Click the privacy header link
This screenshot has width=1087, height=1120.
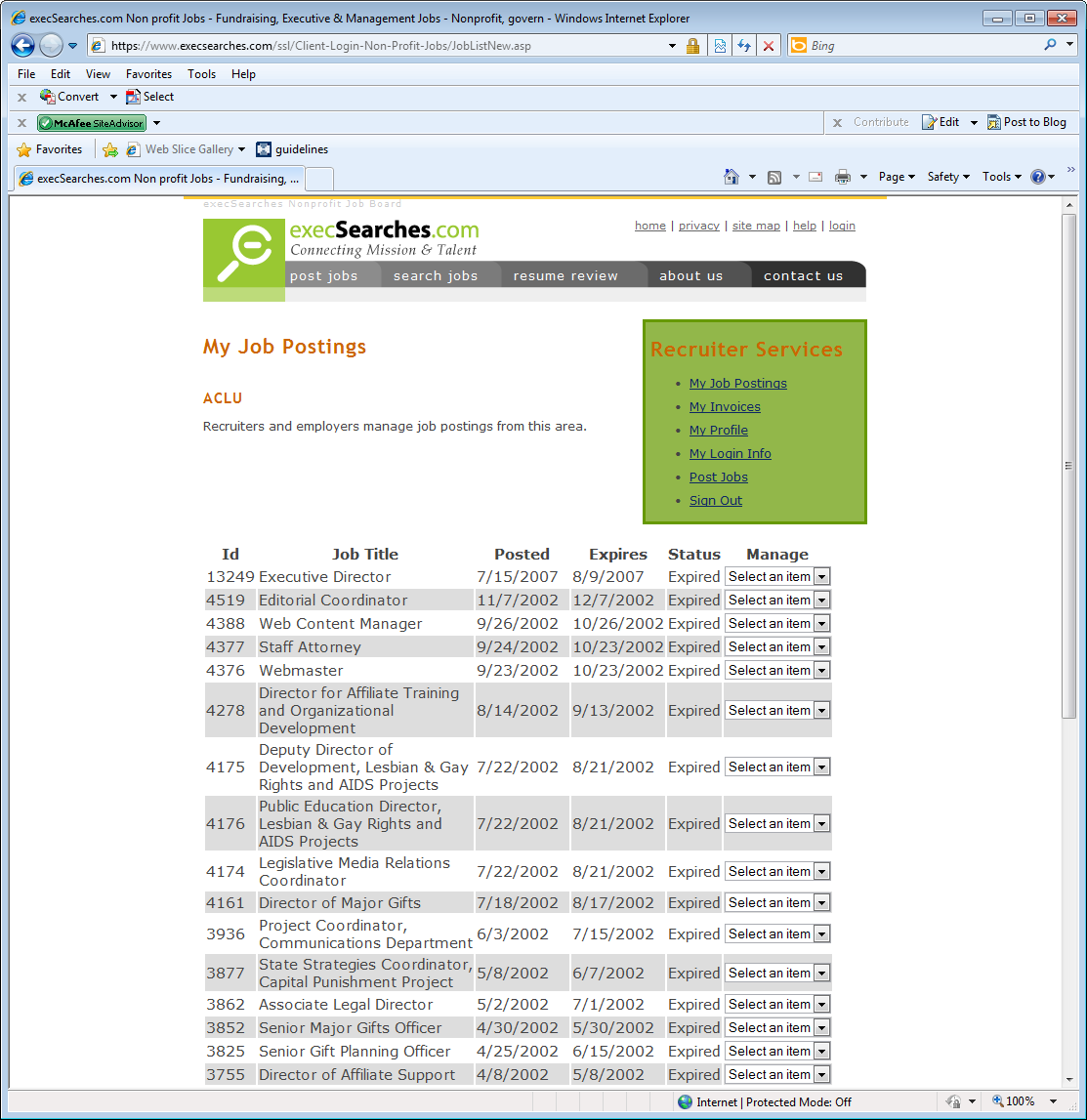click(x=699, y=226)
